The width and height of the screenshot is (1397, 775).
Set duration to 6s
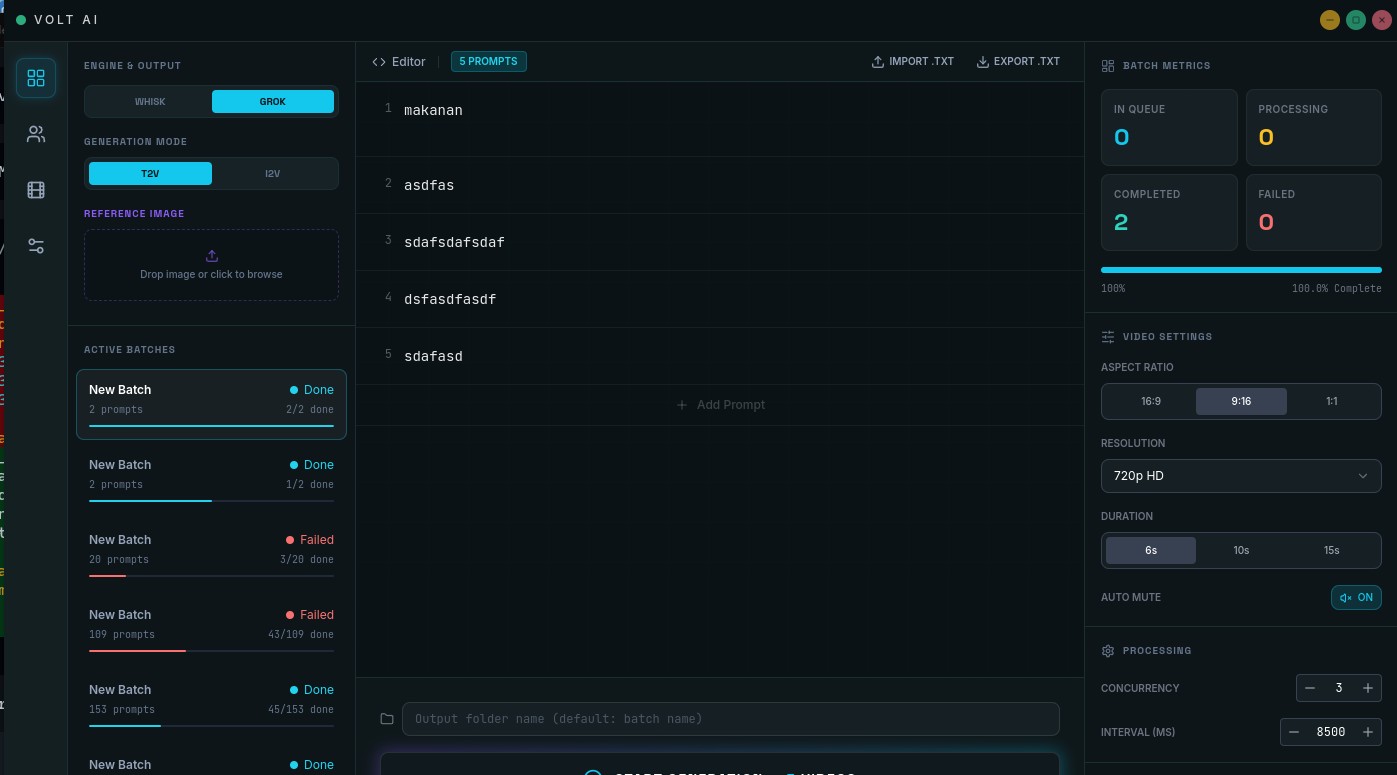tap(1151, 550)
